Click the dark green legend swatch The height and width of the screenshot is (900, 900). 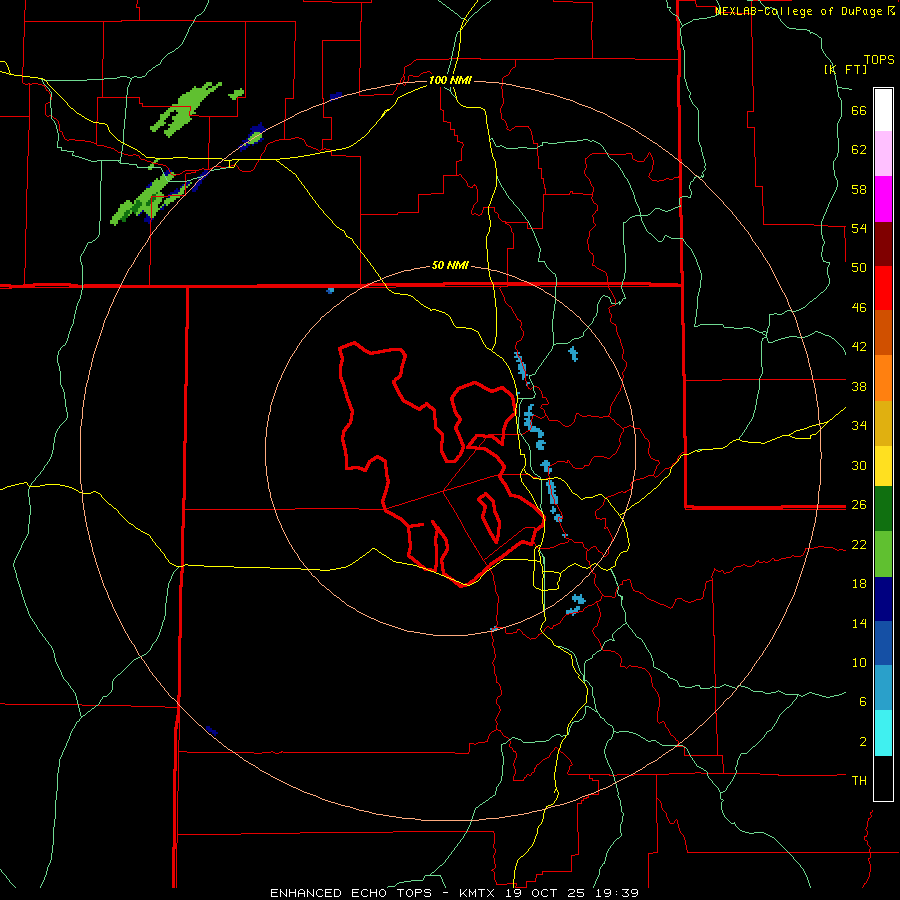click(x=883, y=509)
